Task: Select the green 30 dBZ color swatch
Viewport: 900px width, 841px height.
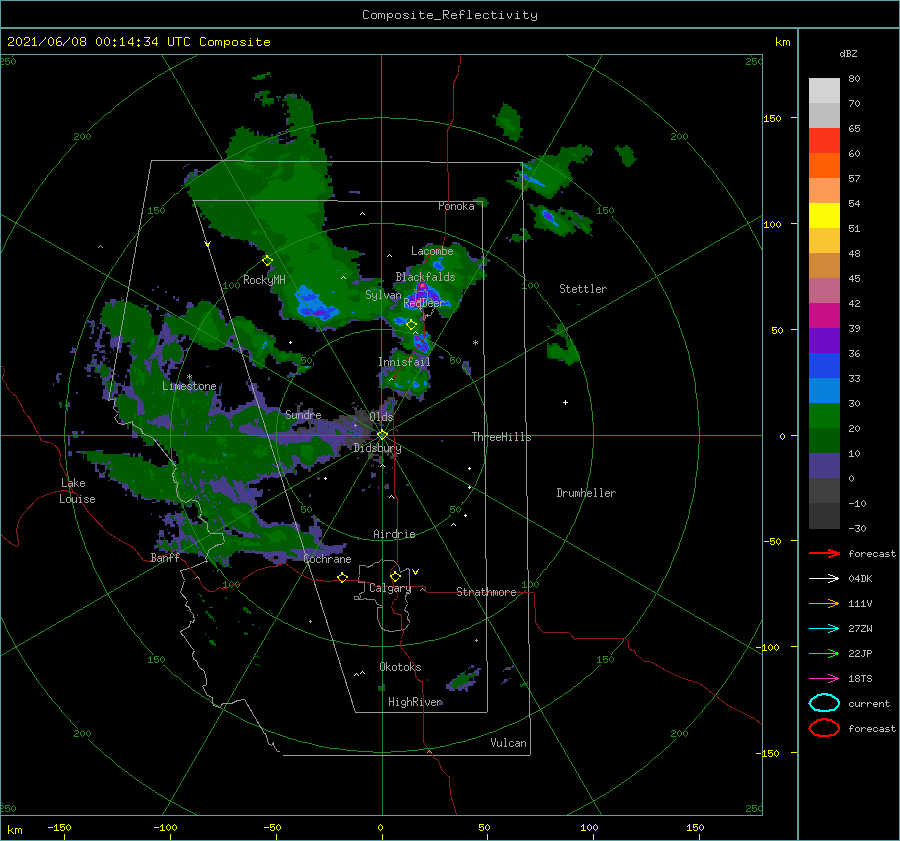Action: click(824, 416)
